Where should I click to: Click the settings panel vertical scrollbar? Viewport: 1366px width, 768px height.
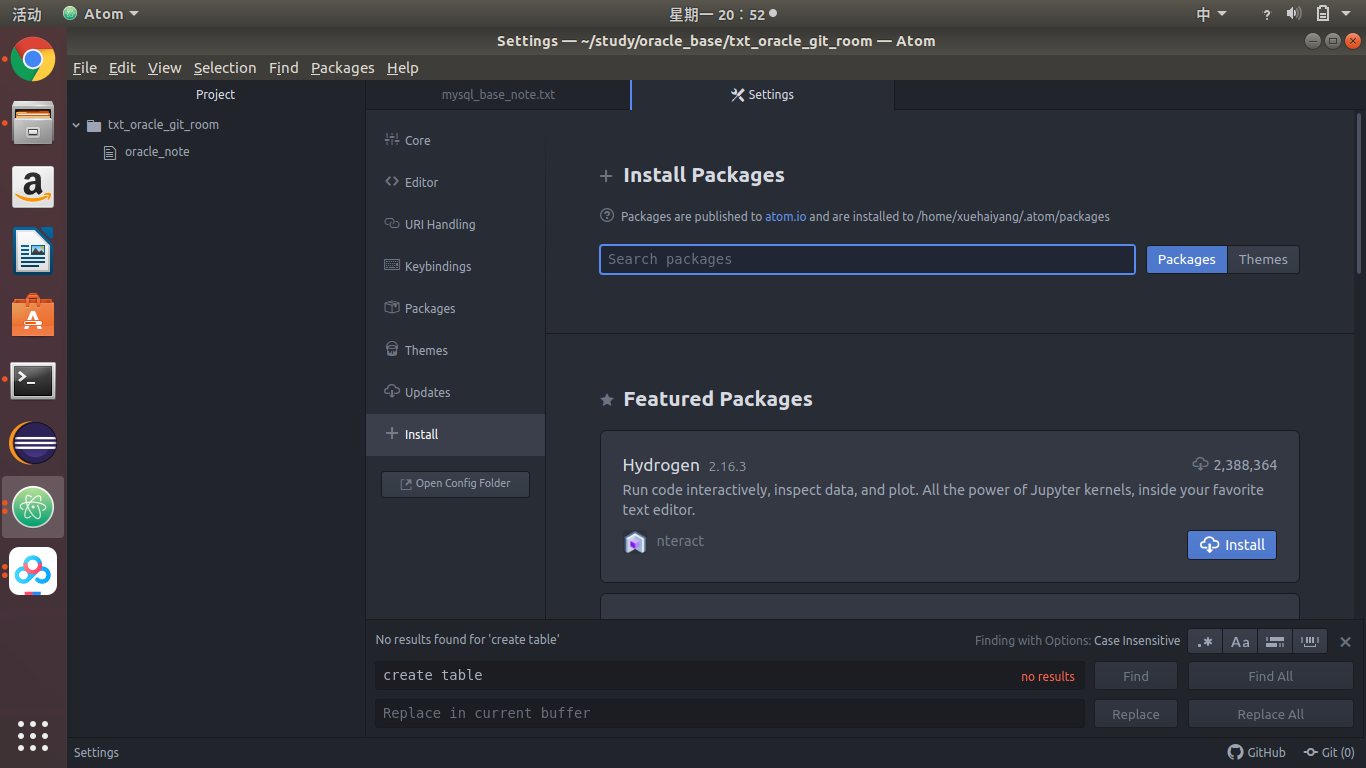(x=1360, y=195)
